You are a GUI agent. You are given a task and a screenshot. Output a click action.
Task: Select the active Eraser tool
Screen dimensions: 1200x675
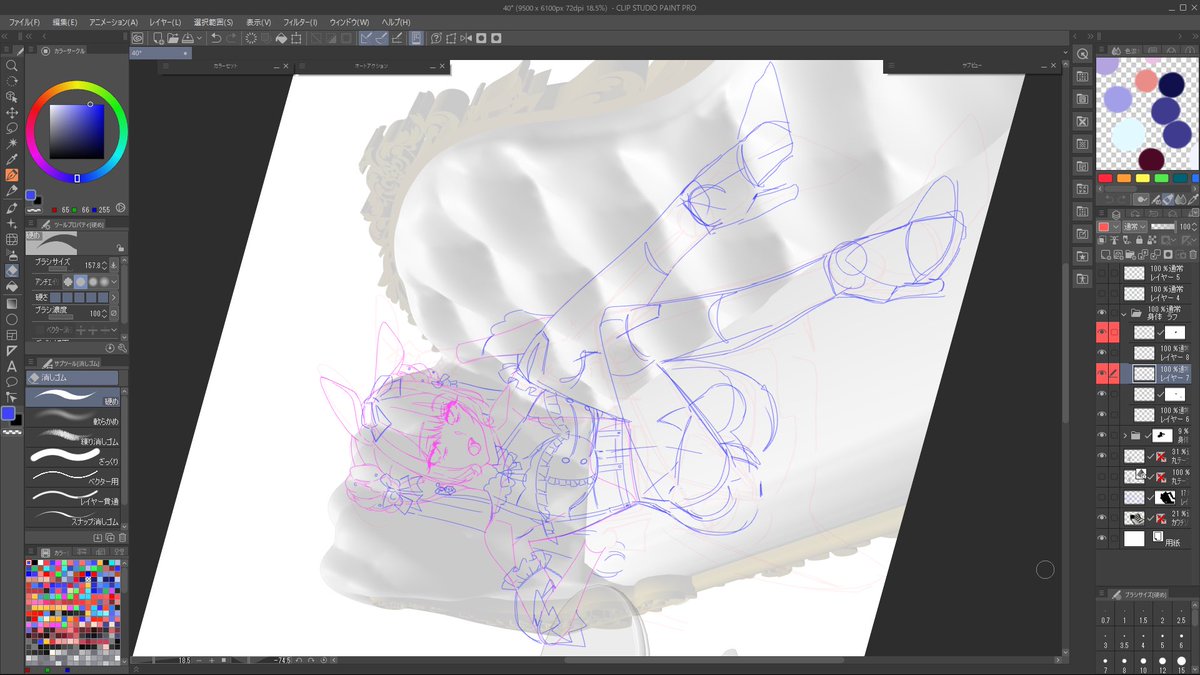coord(12,270)
